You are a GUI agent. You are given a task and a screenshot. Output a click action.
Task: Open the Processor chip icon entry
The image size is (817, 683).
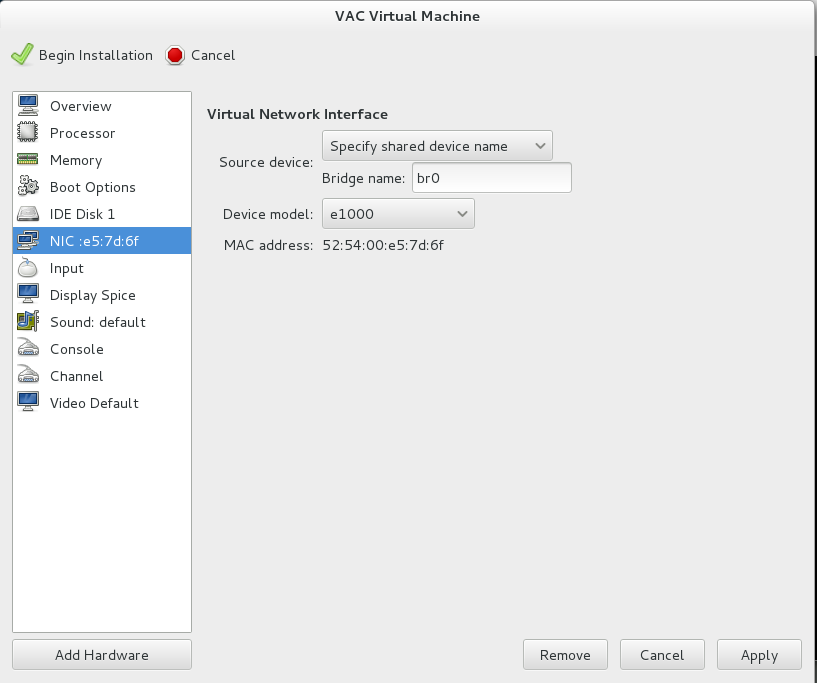28,132
